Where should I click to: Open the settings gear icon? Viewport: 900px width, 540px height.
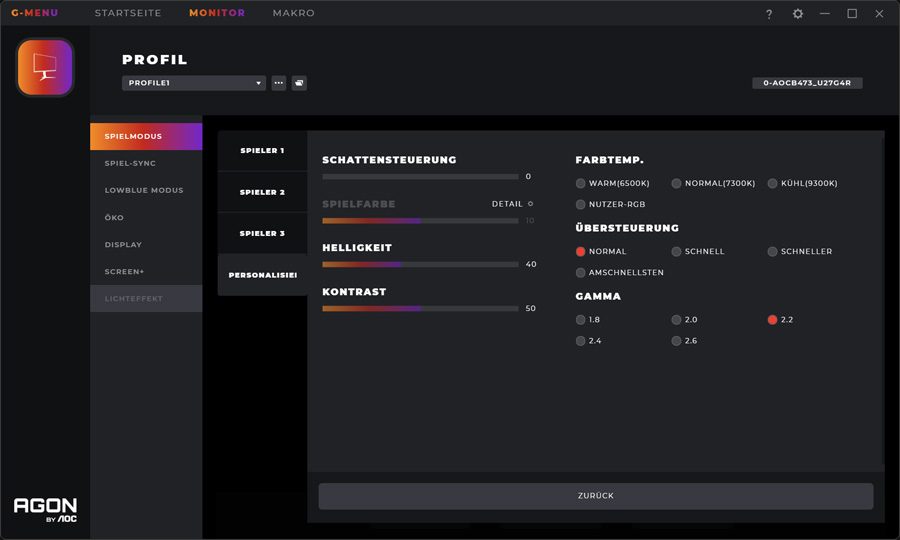coord(797,14)
